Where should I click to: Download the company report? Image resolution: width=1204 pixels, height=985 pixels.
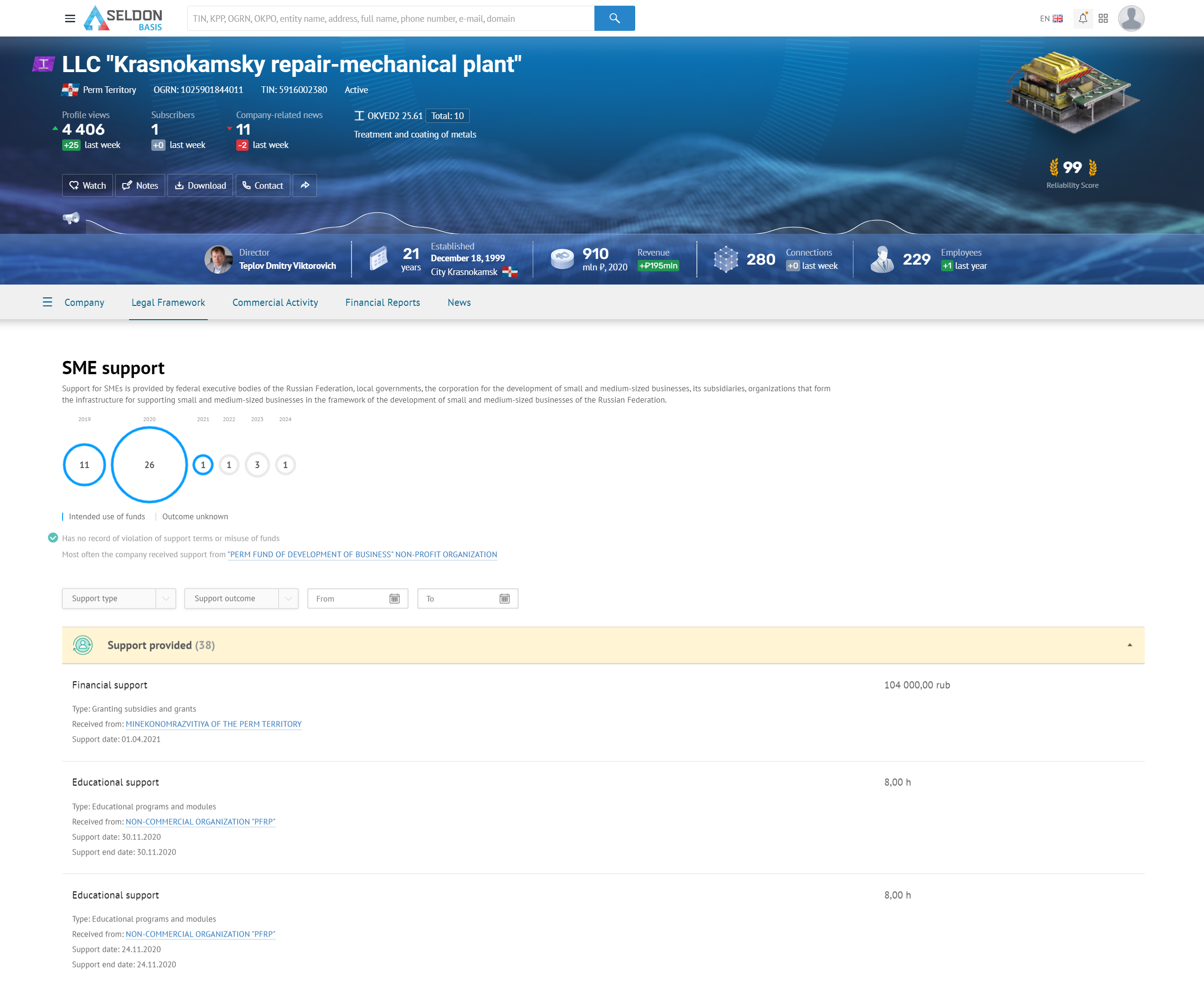[200, 185]
